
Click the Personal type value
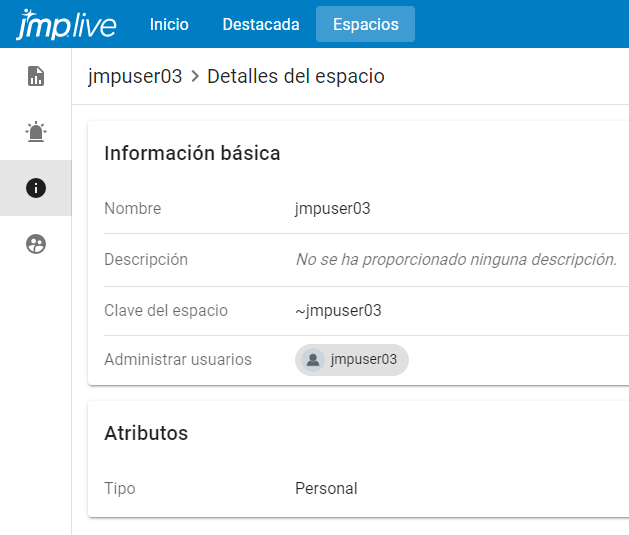pyautogui.click(x=326, y=488)
